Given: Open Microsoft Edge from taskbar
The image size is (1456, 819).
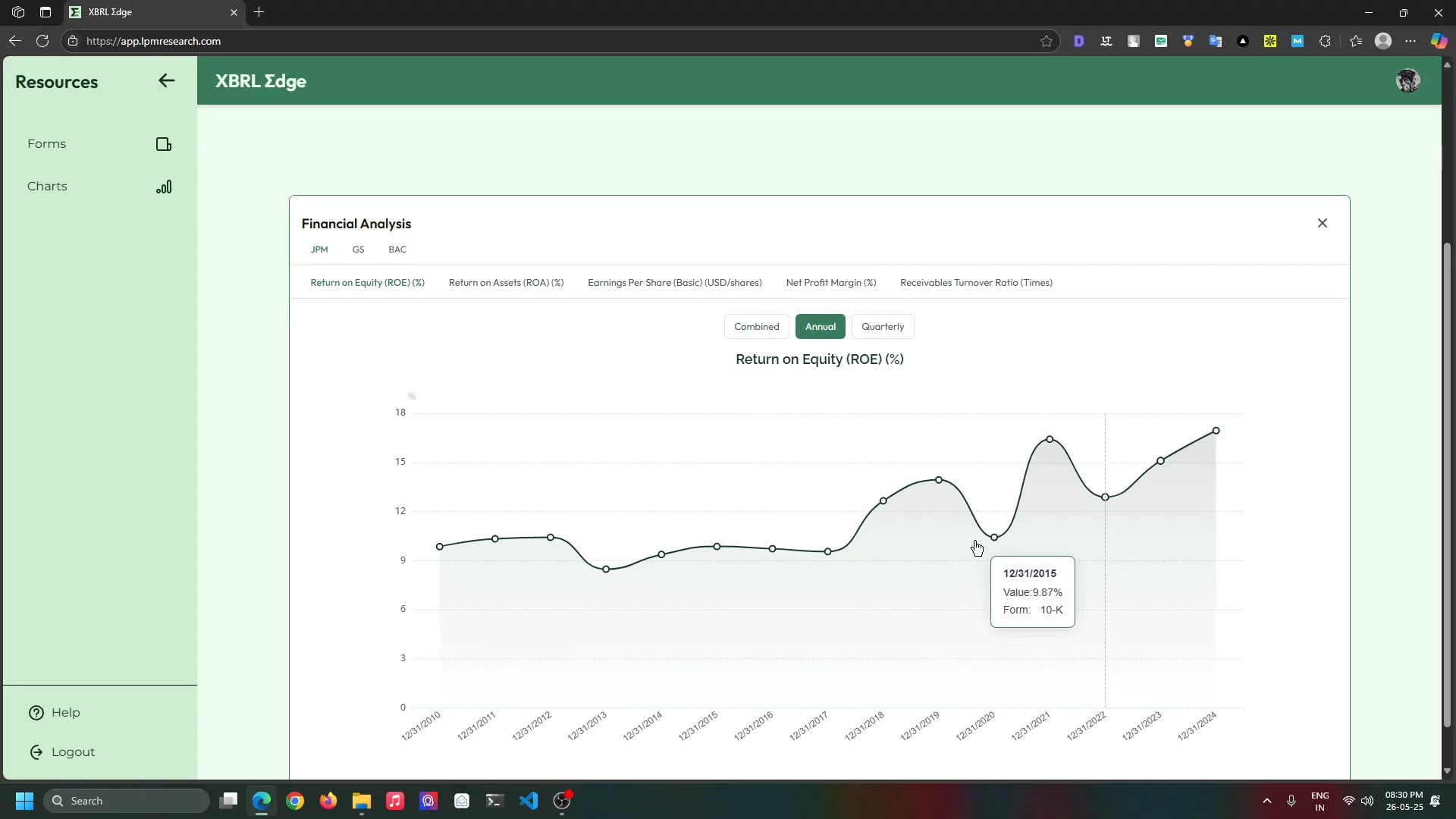Looking at the screenshot, I should (x=262, y=801).
